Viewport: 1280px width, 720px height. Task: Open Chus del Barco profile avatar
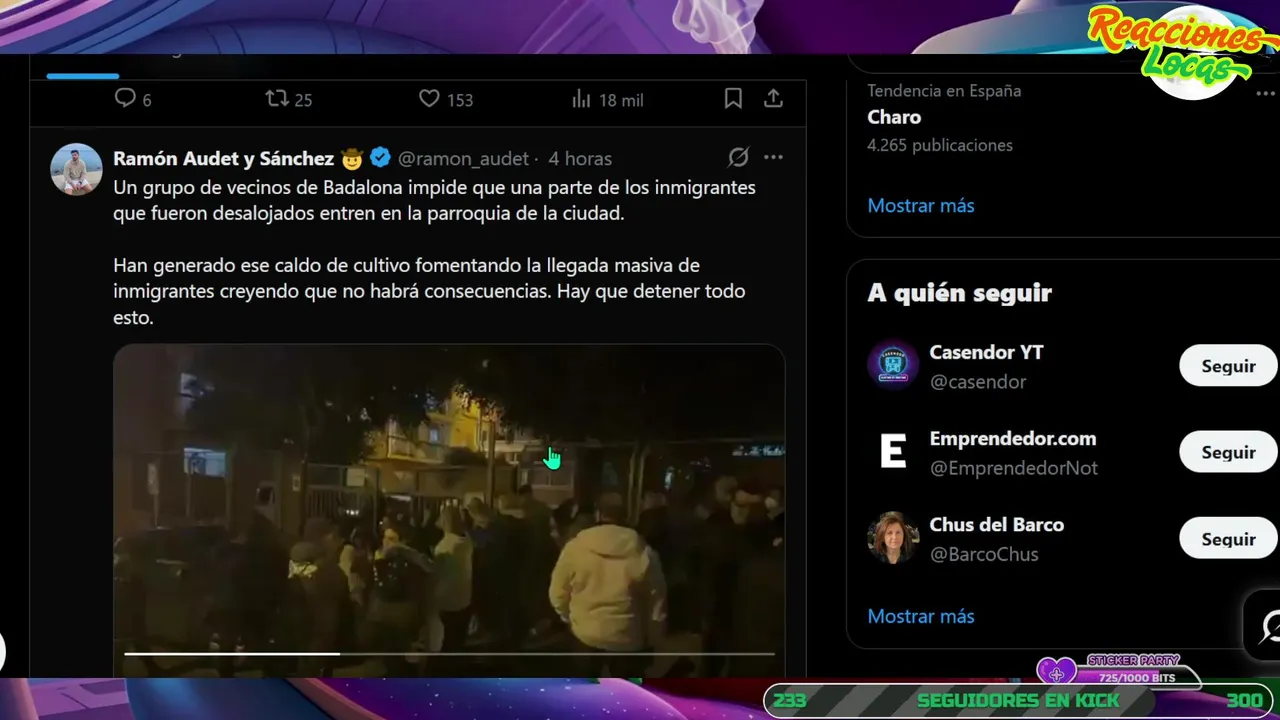click(x=892, y=538)
